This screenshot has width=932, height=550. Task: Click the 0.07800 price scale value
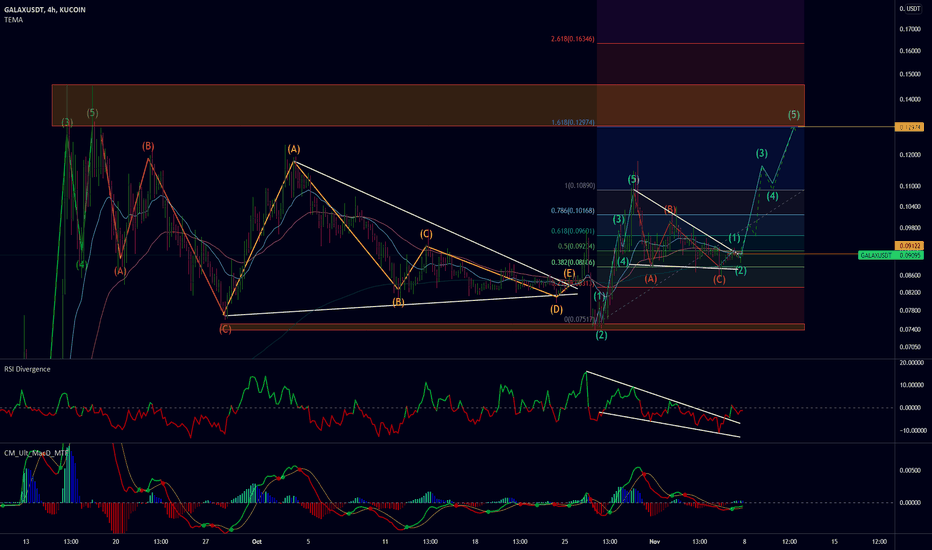click(910, 310)
